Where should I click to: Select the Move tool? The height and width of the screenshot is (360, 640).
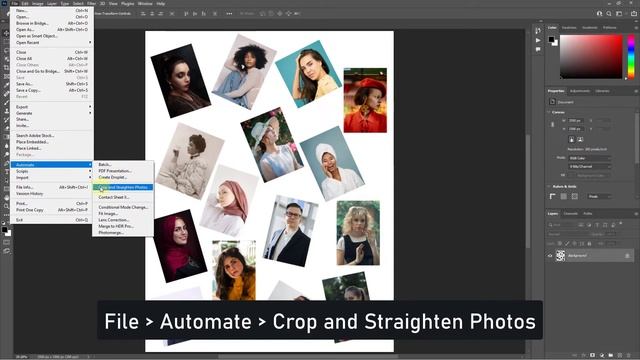click(7, 33)
